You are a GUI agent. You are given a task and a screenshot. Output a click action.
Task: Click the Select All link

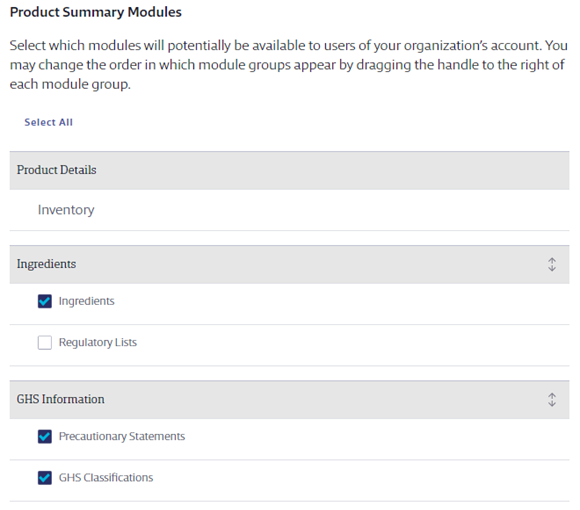pyautogui.click(x=48, y=122)
